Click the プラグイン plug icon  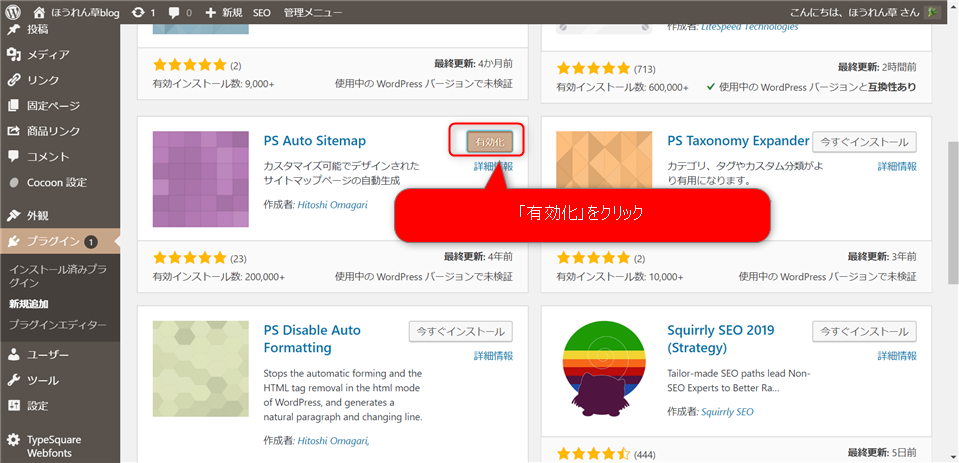[14, 242]
